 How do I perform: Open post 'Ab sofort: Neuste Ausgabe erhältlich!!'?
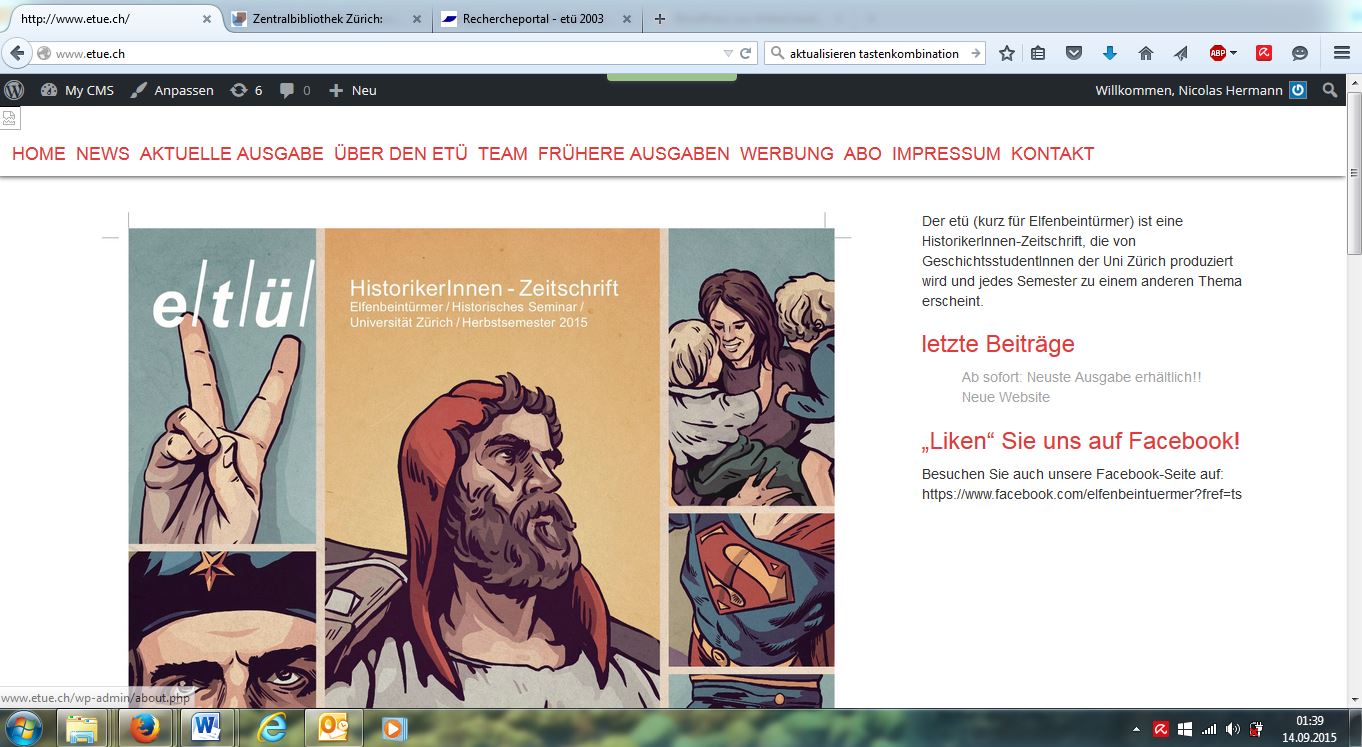[x=1081, y=377]
